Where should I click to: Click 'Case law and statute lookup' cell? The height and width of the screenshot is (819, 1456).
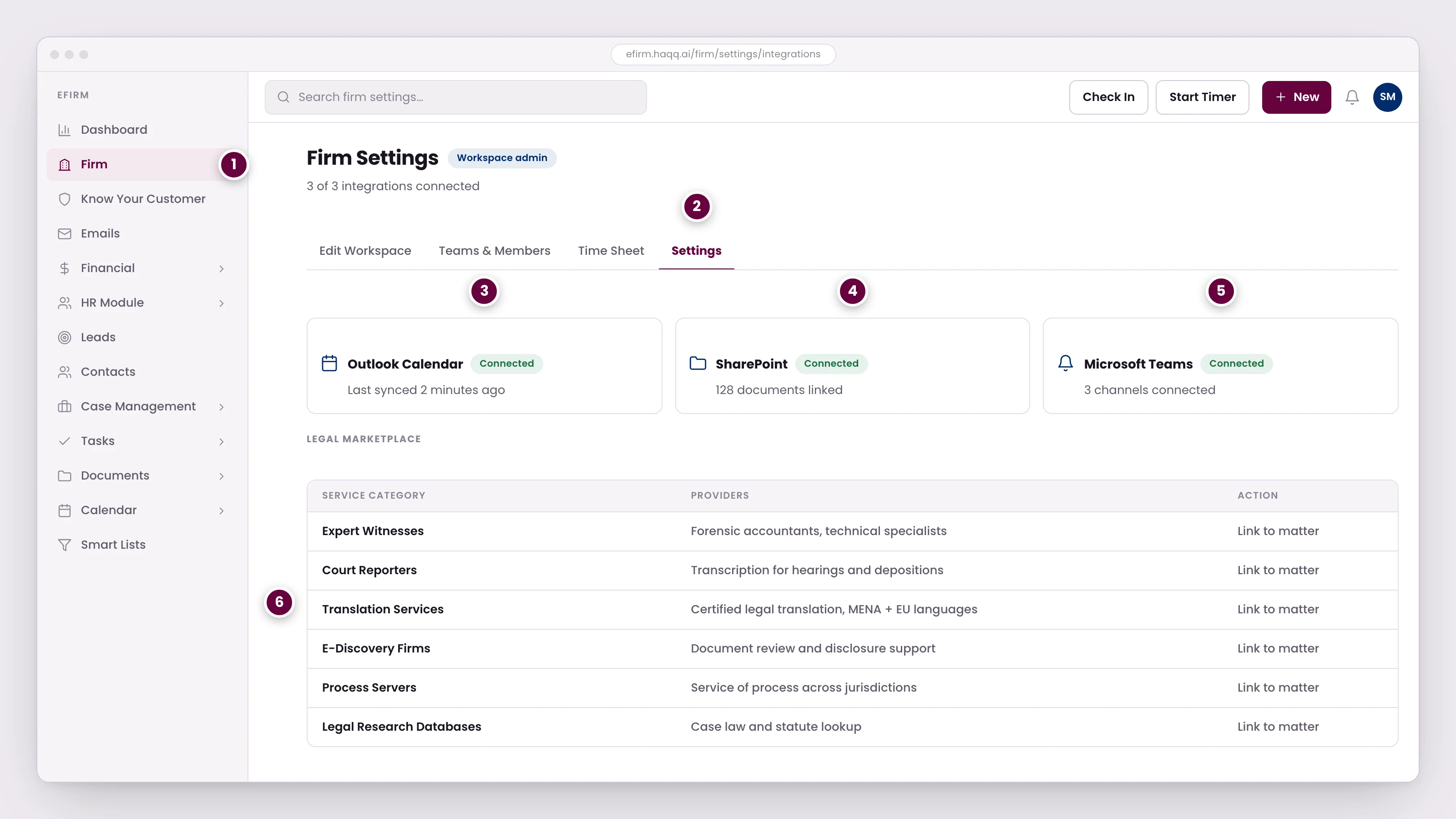775,726
